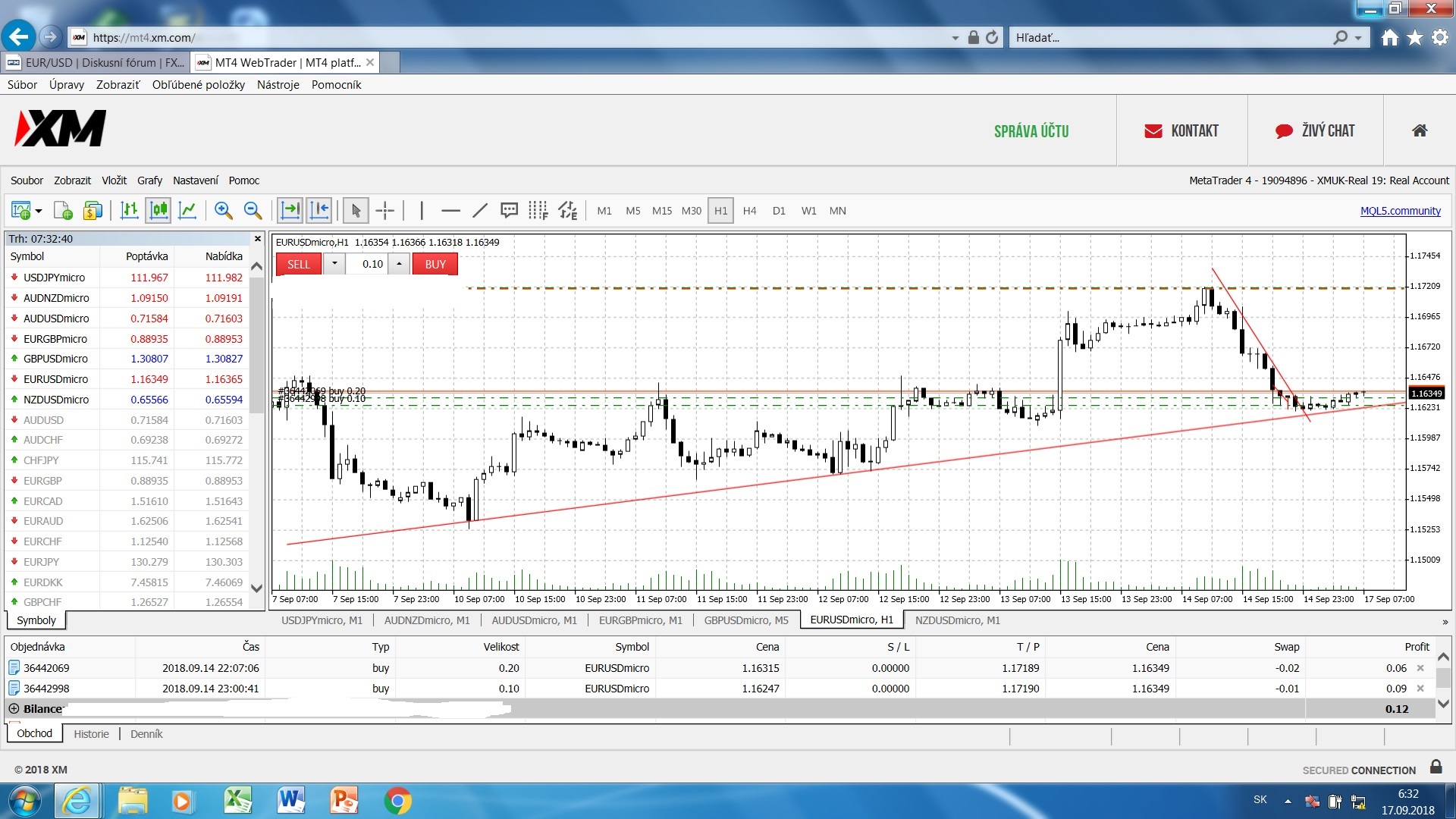Switch to candlestick chart view
The image size is (1456, 819).
[158, 211]
